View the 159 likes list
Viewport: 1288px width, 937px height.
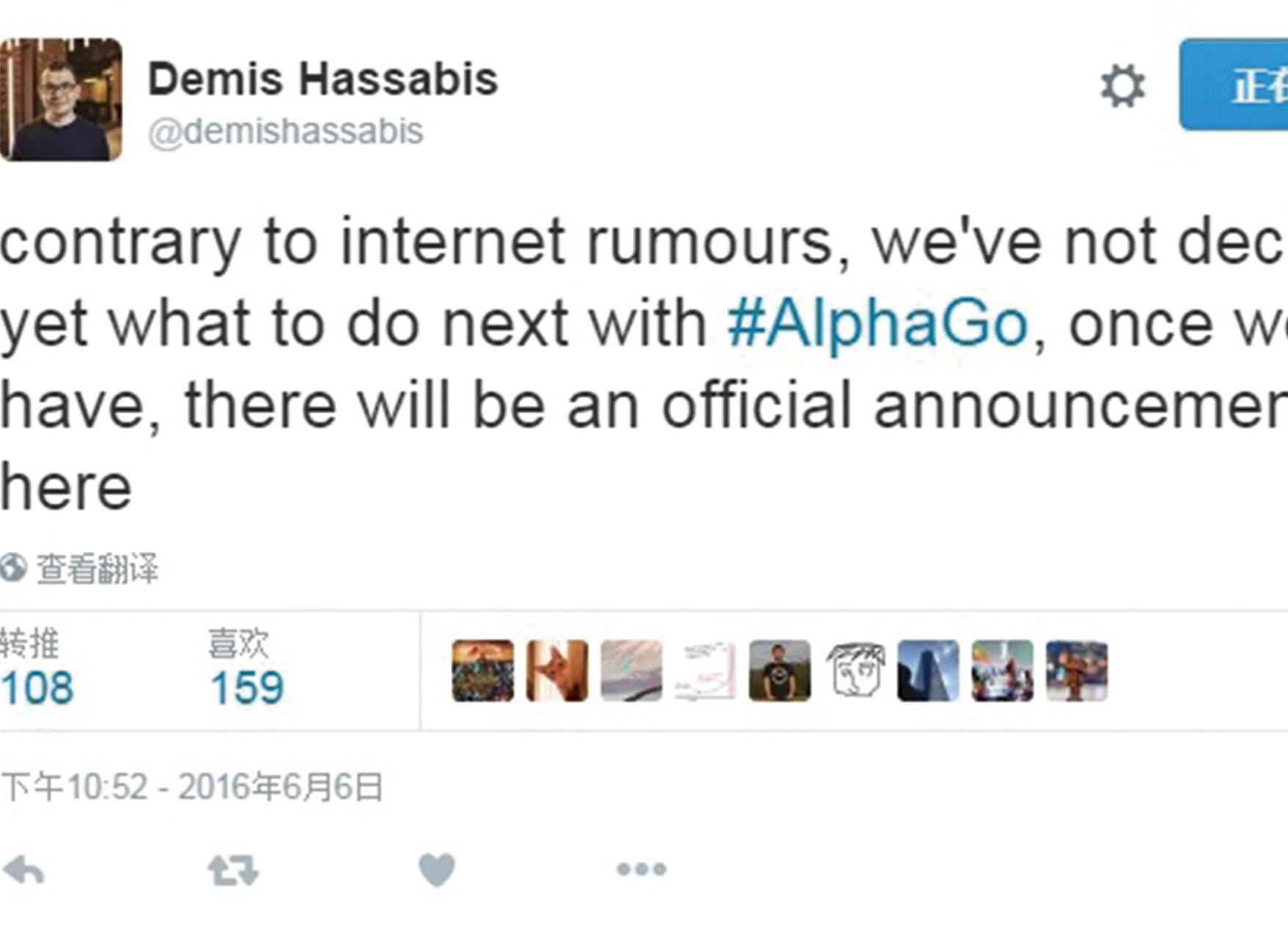[x=246, y=687]
